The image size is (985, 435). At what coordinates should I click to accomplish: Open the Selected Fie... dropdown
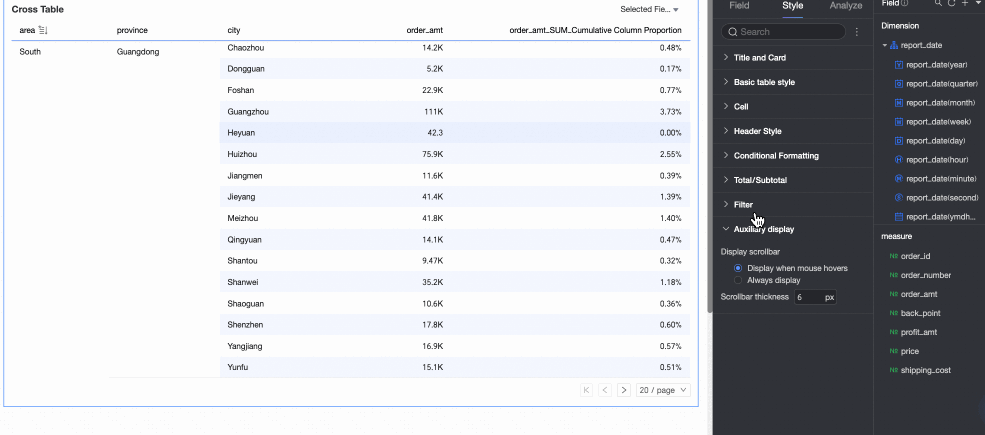(x=650, y=9)
